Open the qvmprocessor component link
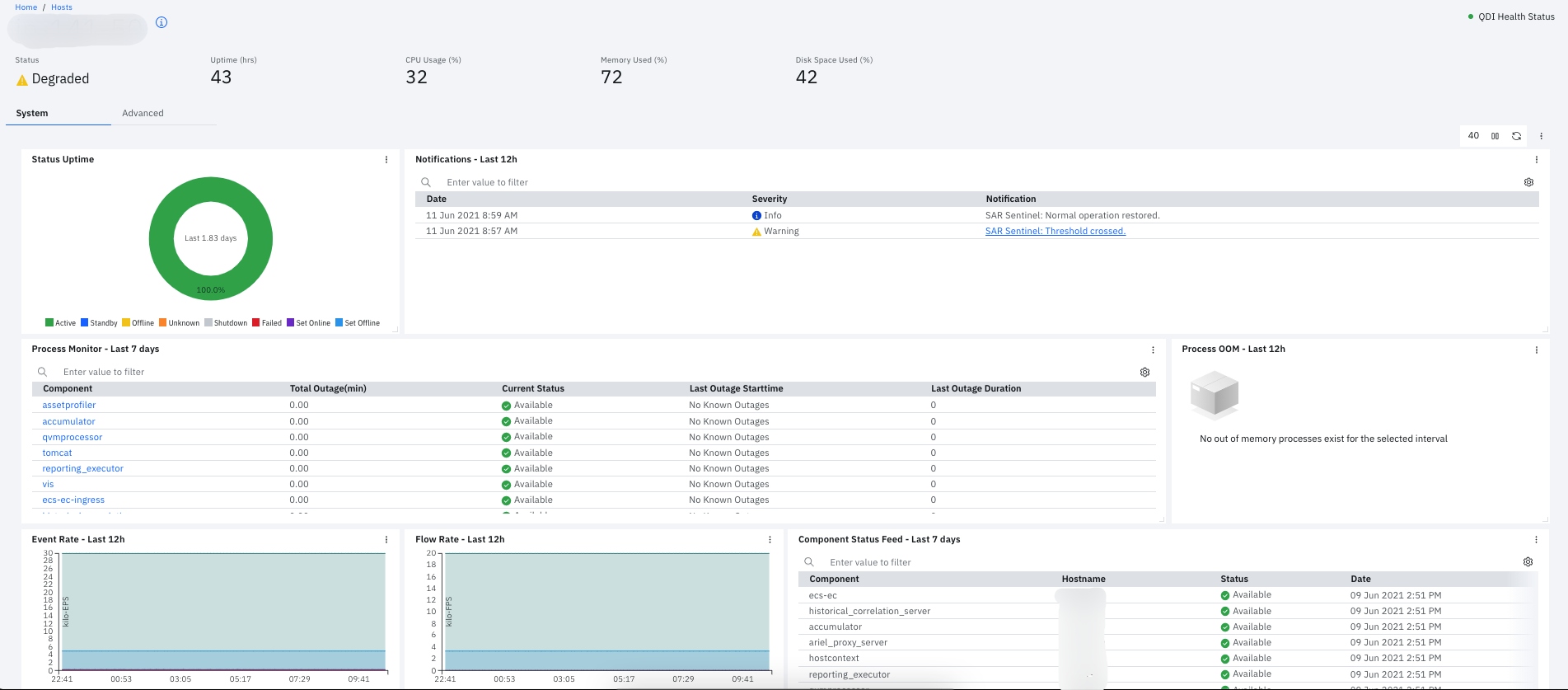The image size is (1568, 690). (73, 437)
